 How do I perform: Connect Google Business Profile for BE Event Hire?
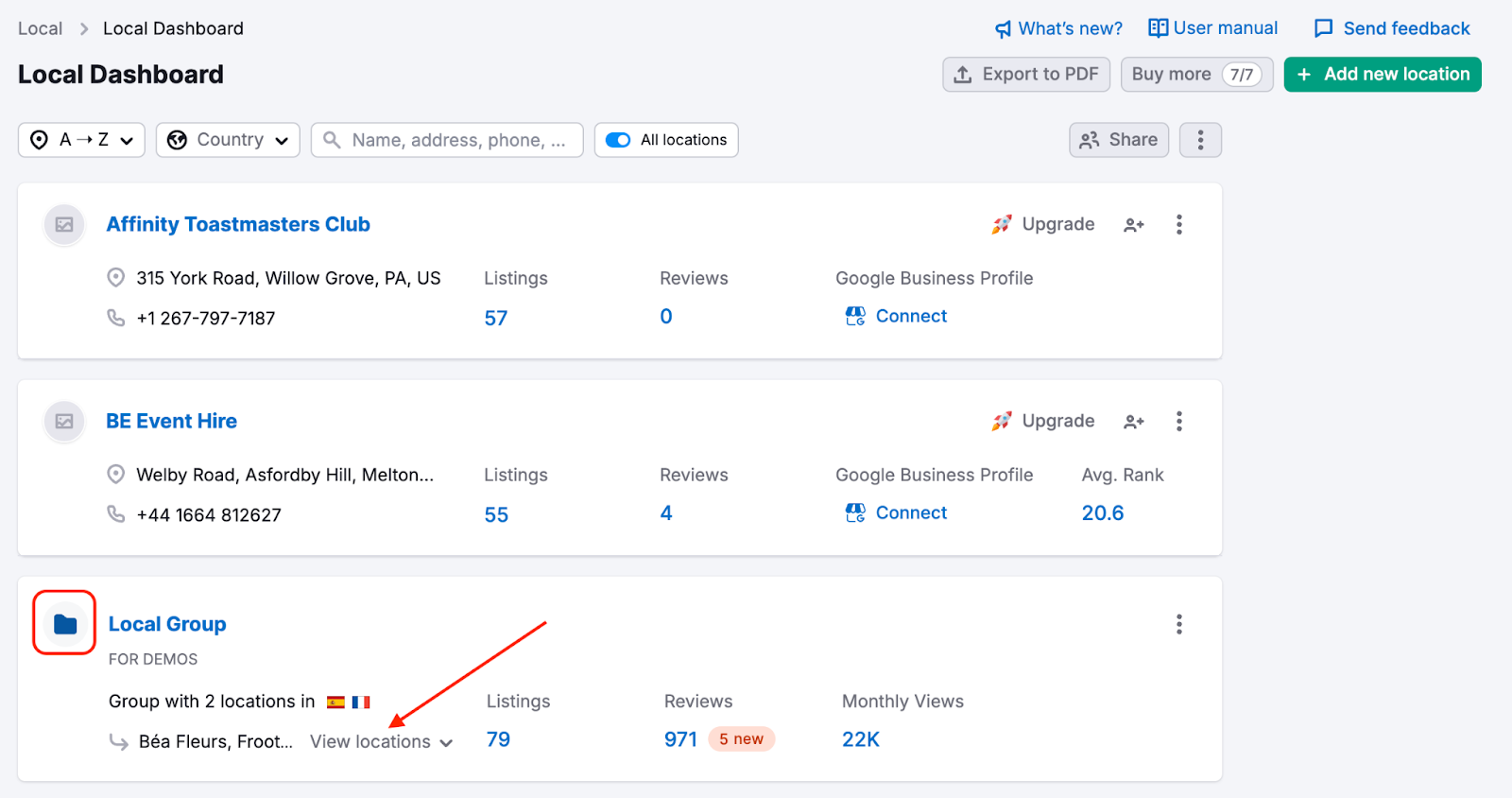click(x=896, y=512)
